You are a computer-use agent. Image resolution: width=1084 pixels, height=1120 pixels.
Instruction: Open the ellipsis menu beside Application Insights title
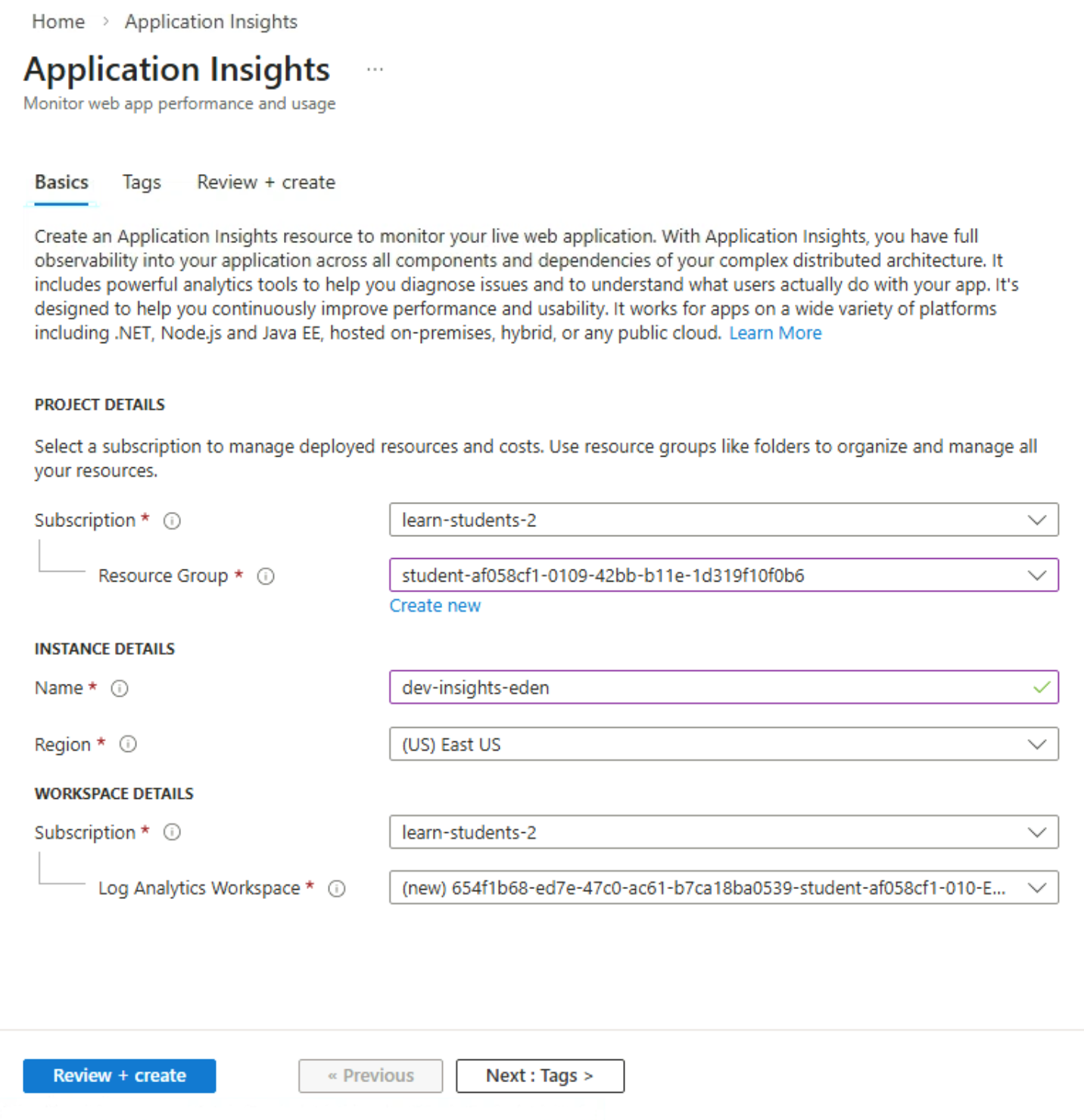375,70
